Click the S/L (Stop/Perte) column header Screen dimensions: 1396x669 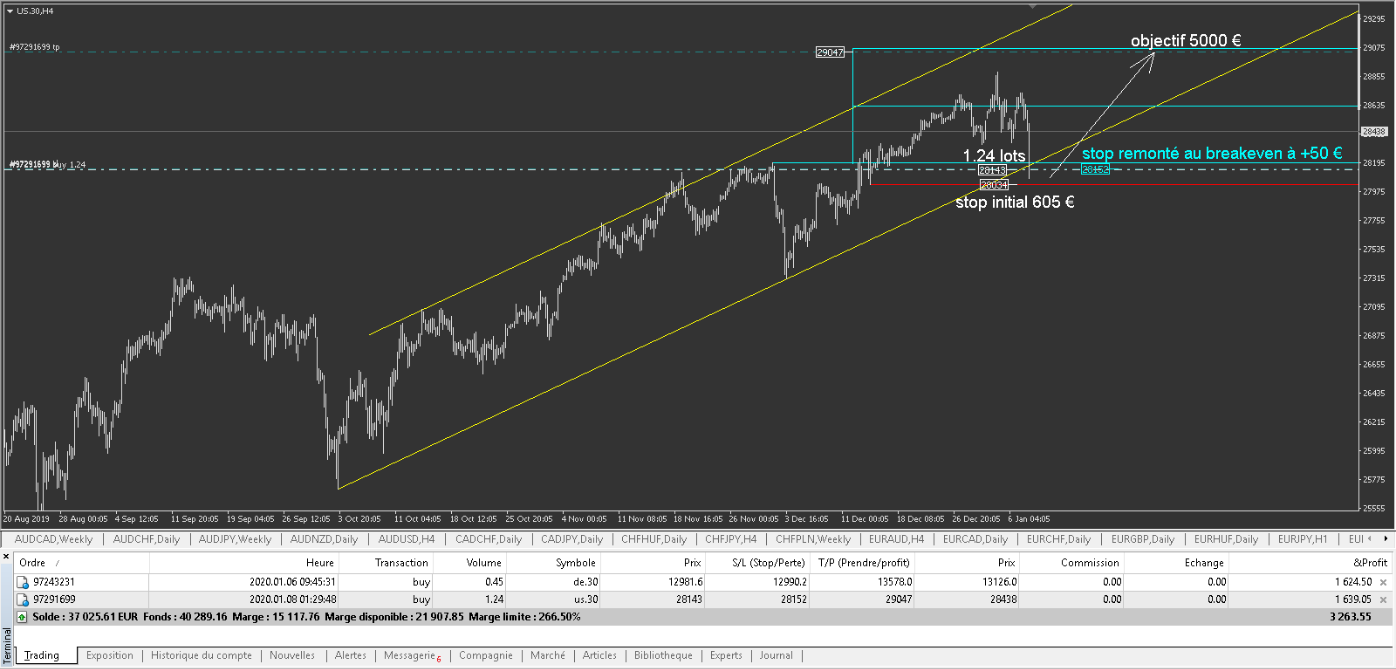coord(757,563)
